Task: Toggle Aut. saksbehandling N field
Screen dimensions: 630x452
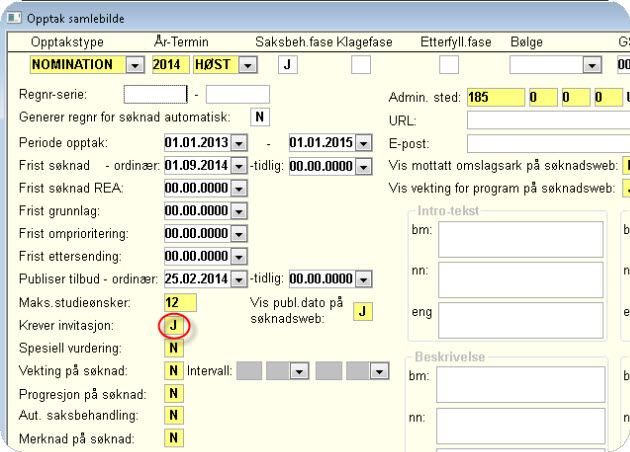Action: click(x=174, y=415)
